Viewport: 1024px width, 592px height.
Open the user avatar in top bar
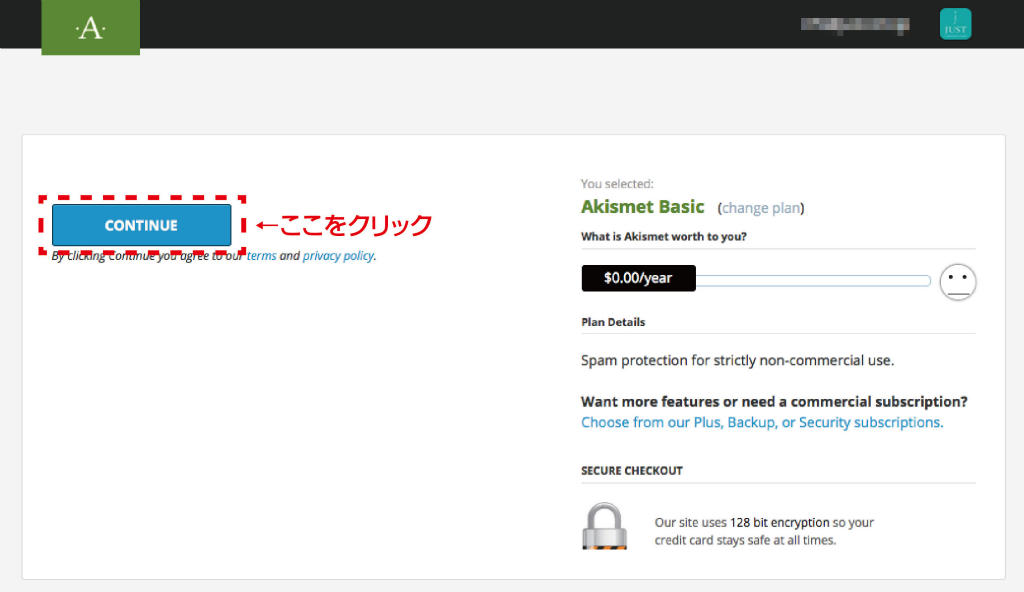(955, 24)
